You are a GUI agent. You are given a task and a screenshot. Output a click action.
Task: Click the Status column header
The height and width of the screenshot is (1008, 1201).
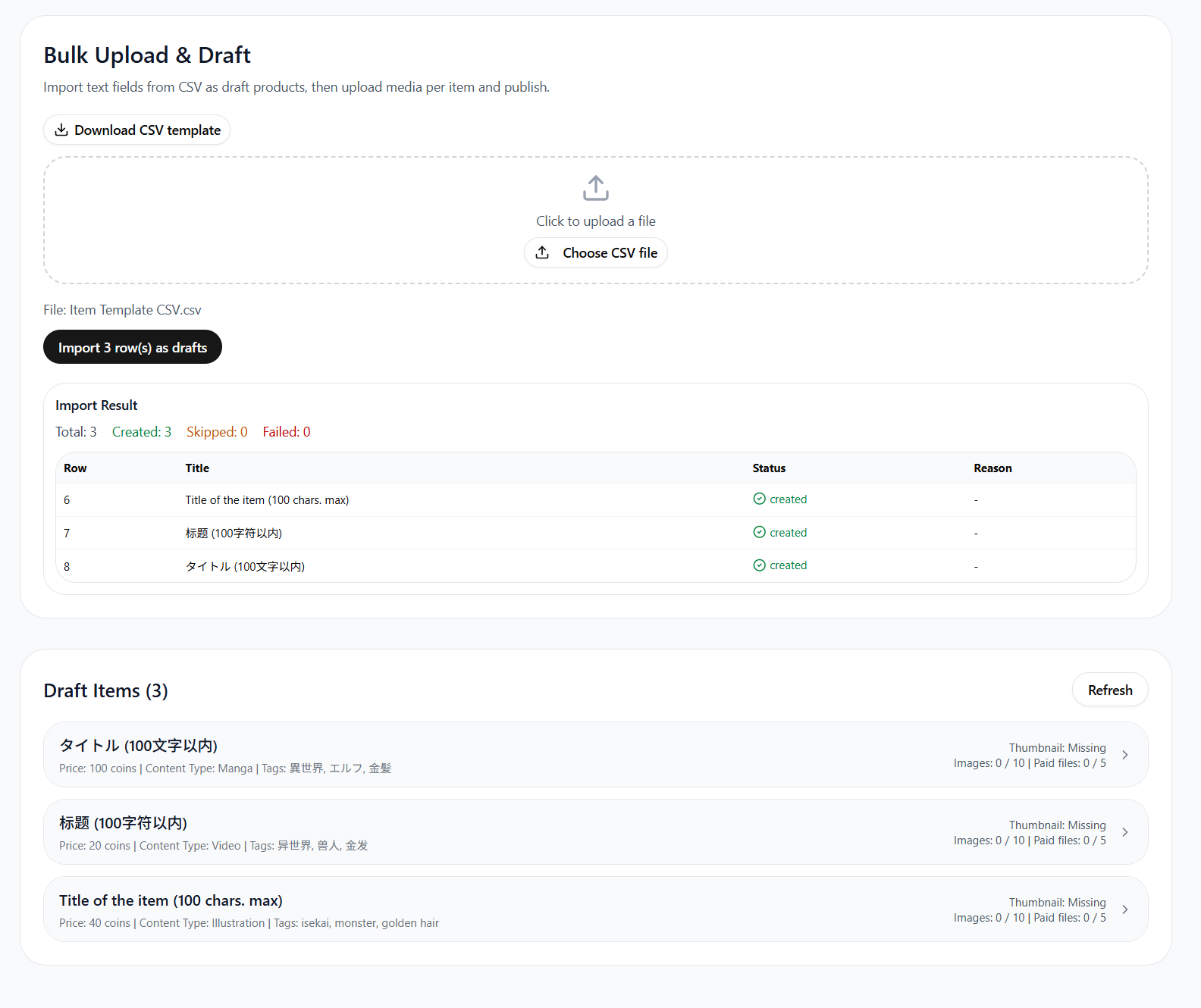tap(769, 468)
